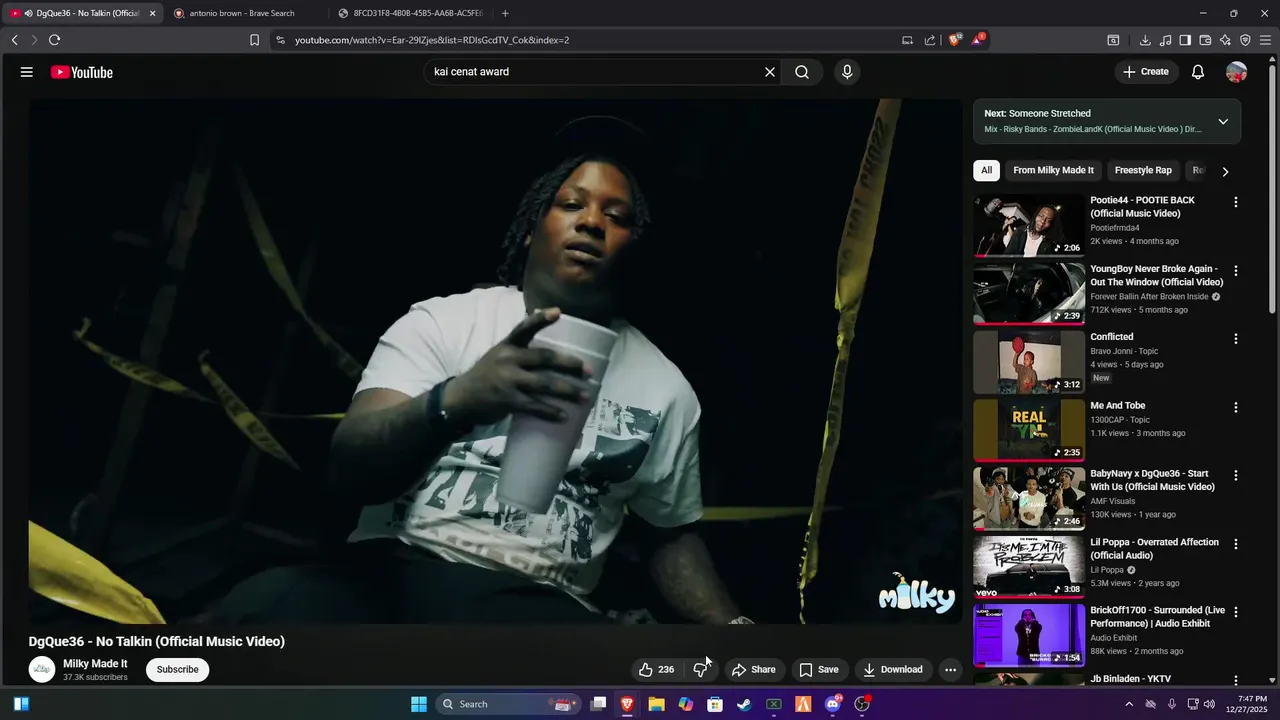This screenshot has width=1280, height=720.
Task: Open Me And Tobe video thumbnail
Action: [1029, 430]
